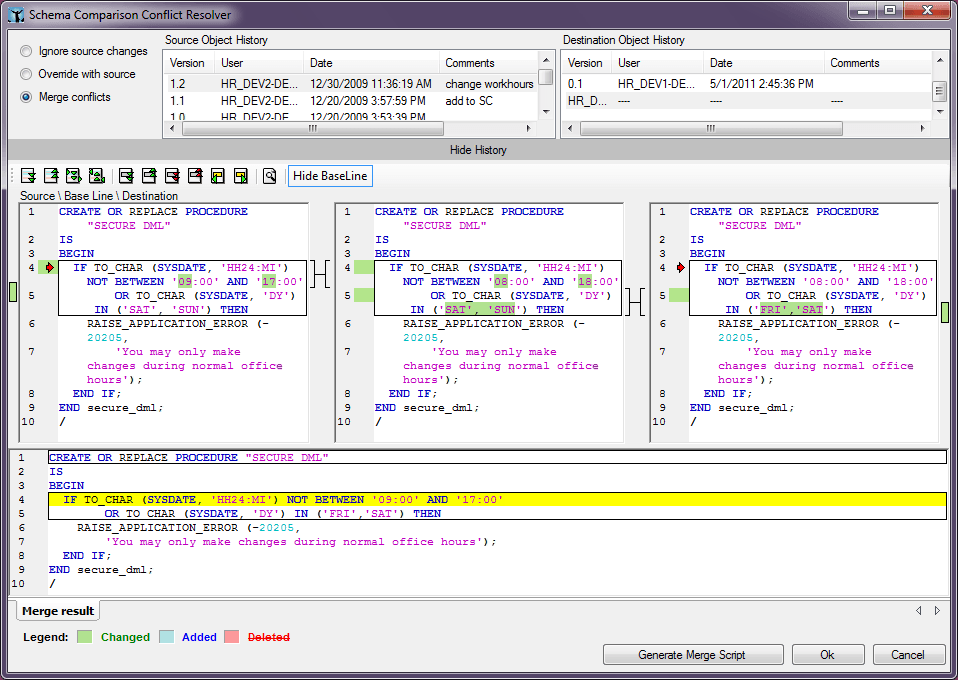958x680 pixels.
Task: Click the Source history vertical scrollbar down arrow
Action: (x=546, y=112)
